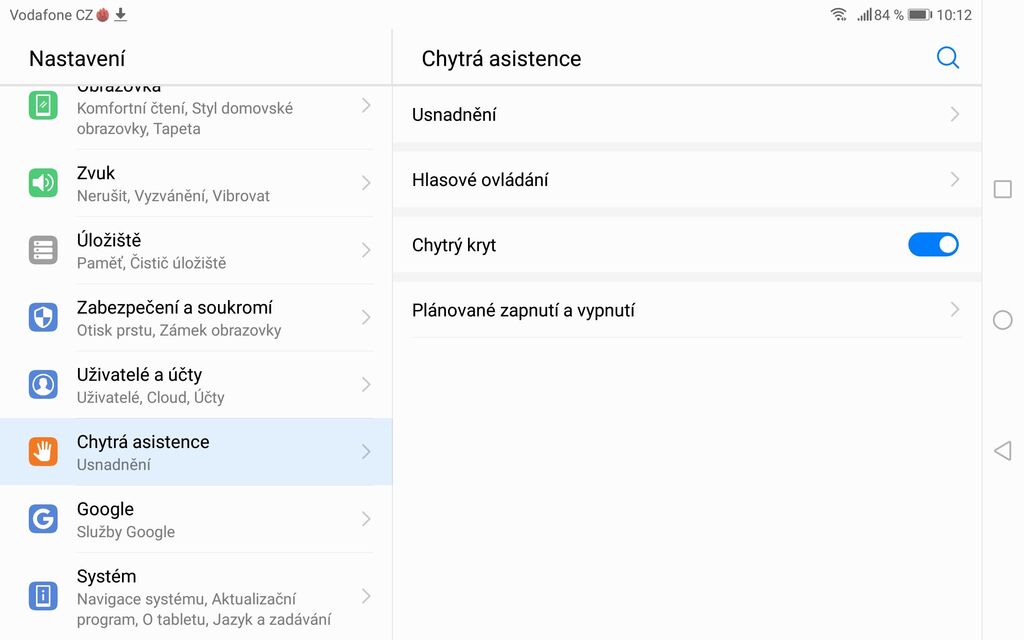
Task: Tap the green Zvuk speaker icon
Action: (x=43, y=183)
